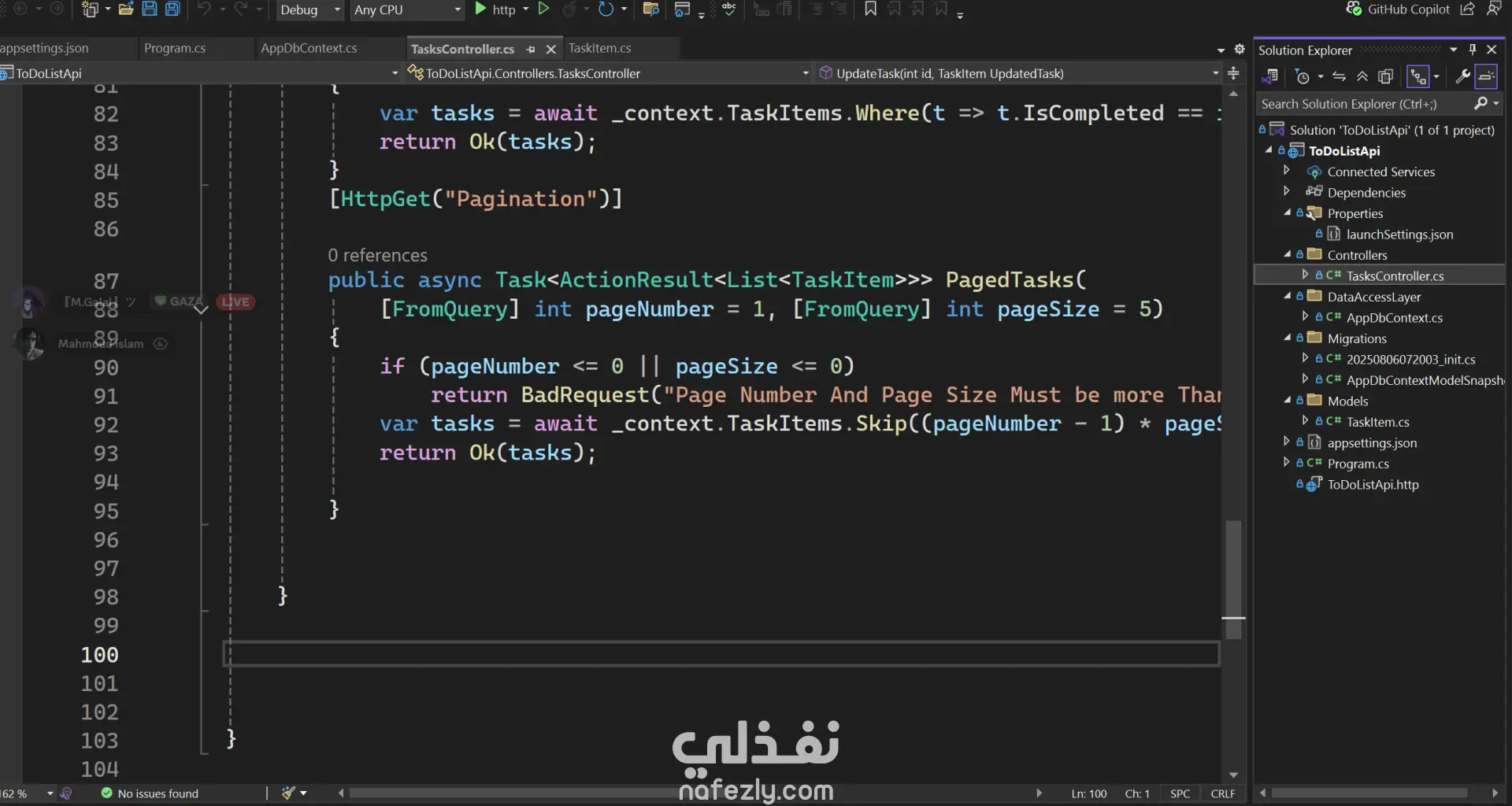Select 20250806072003_init.cs migration file
This screenshot has height=806, width=1512.
(1410, 359)
